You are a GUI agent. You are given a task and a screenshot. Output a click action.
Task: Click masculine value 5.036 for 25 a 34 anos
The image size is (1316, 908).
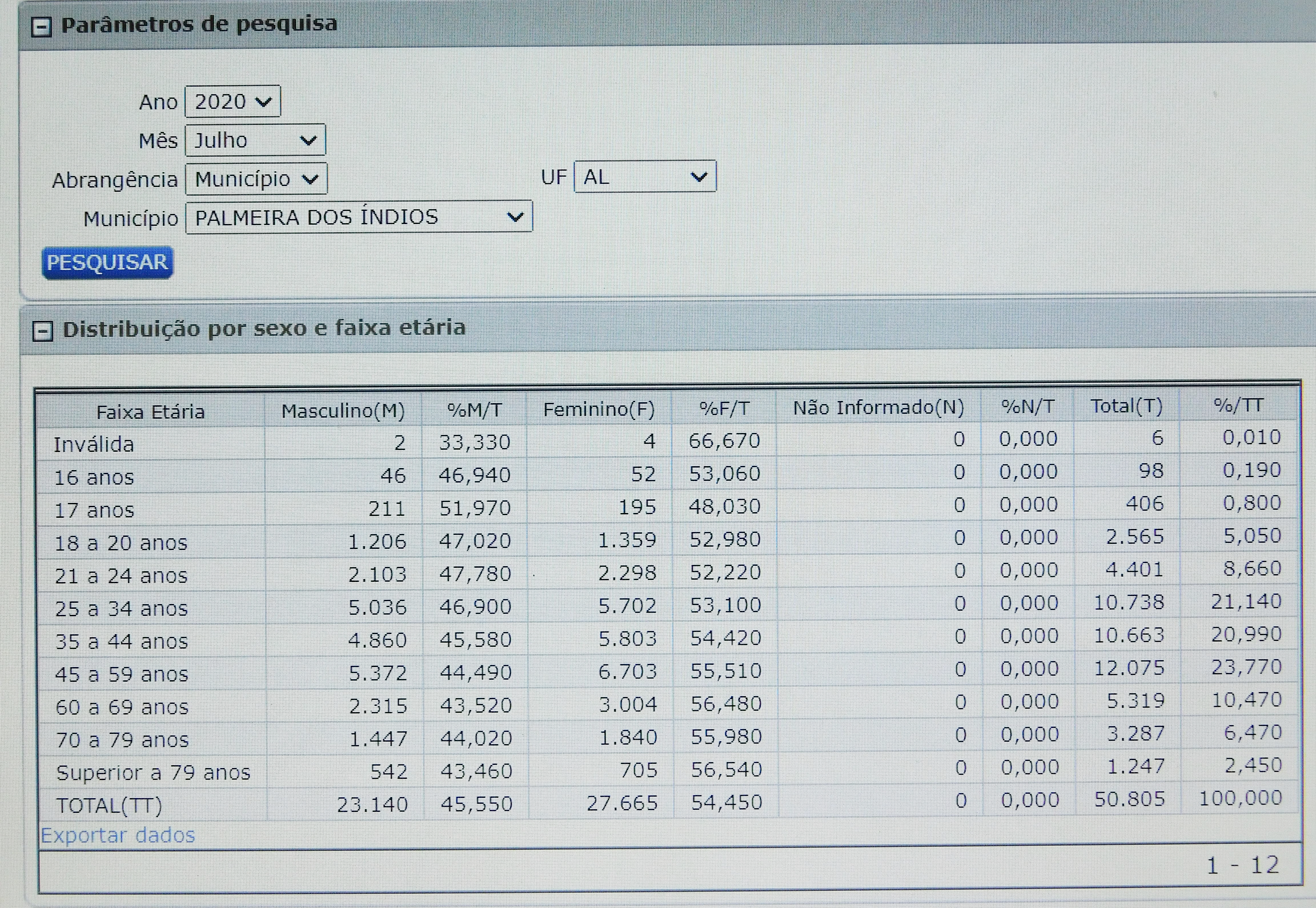[x=377, y=607]
